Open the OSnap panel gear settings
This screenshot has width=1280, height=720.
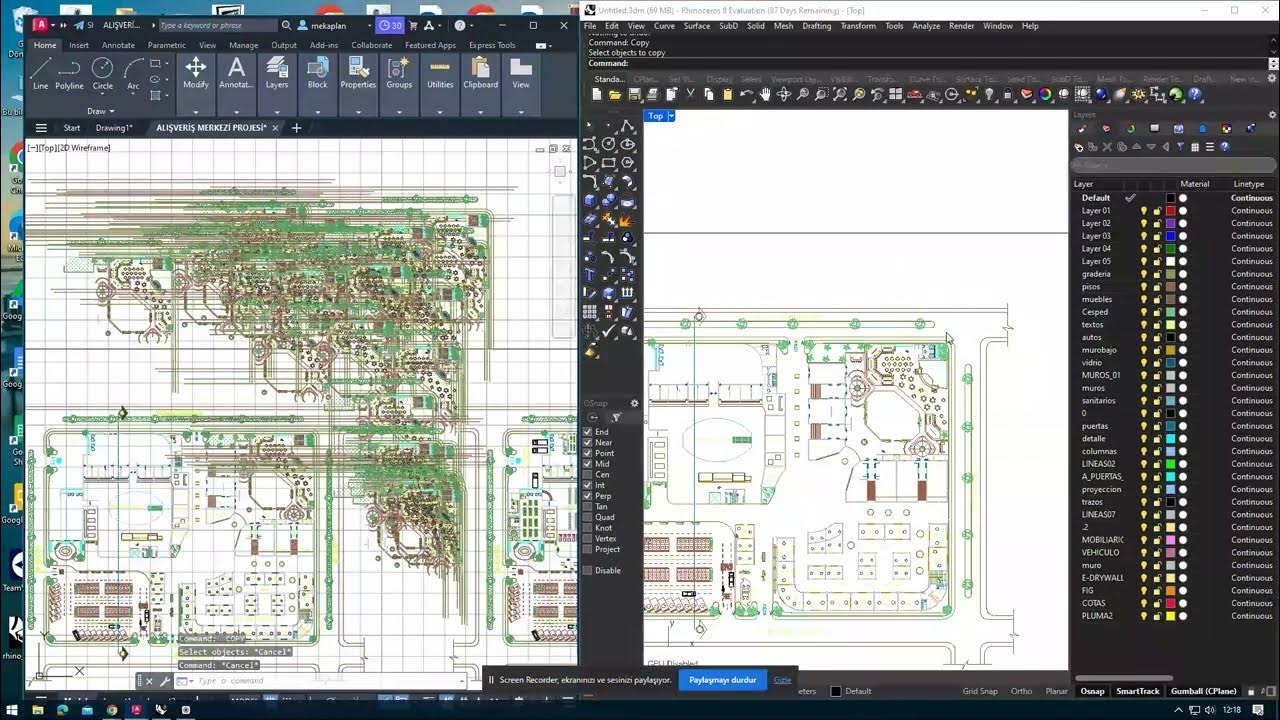[634, 403]
